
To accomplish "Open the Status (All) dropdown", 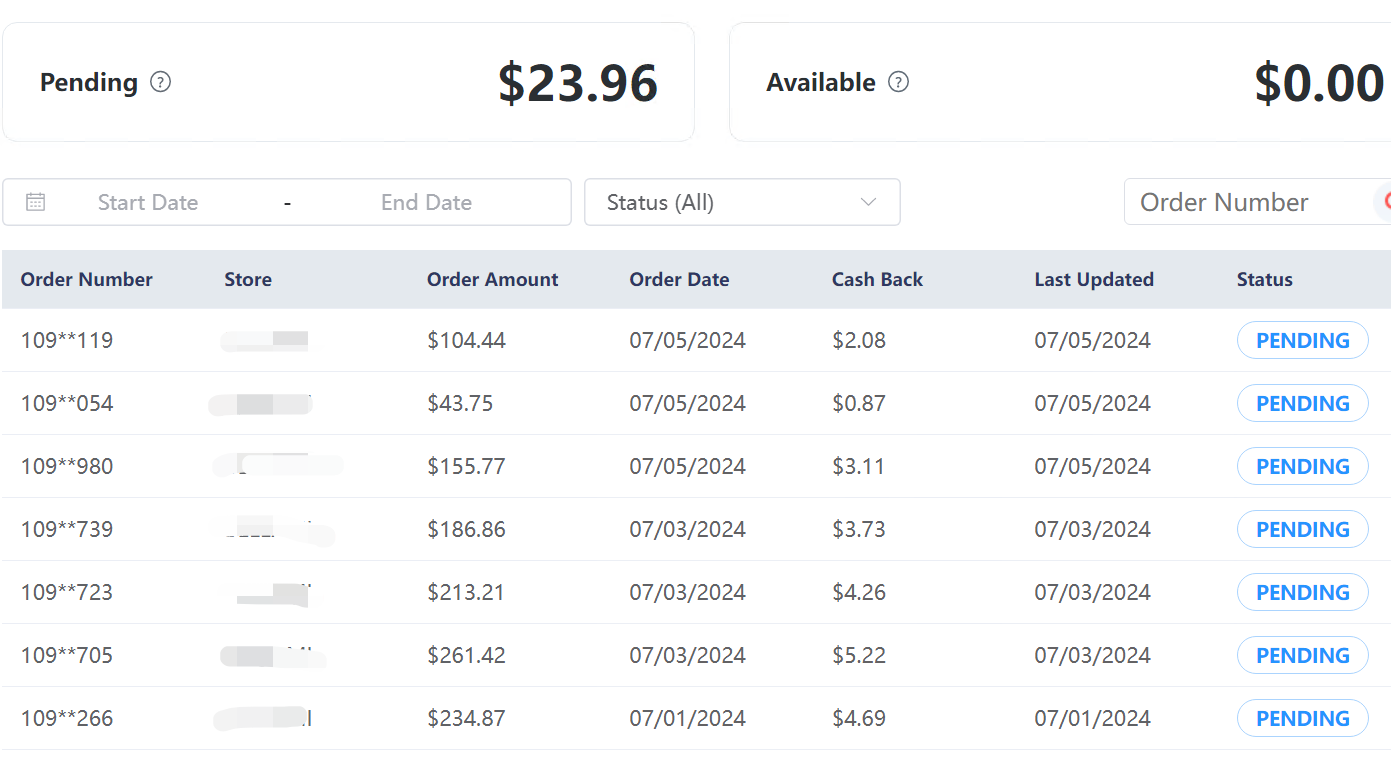I will [x=740, y=202].
